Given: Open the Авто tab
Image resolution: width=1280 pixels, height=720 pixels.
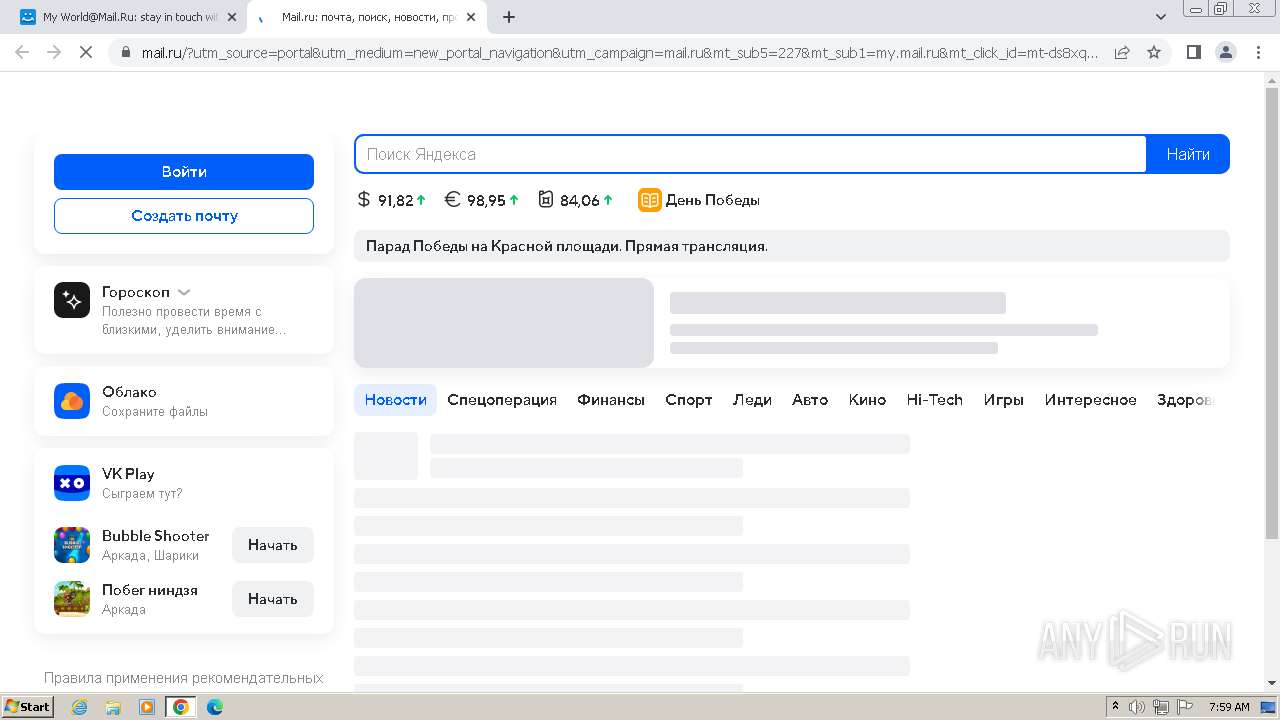Looking at the screenshot, I should 810,400.
